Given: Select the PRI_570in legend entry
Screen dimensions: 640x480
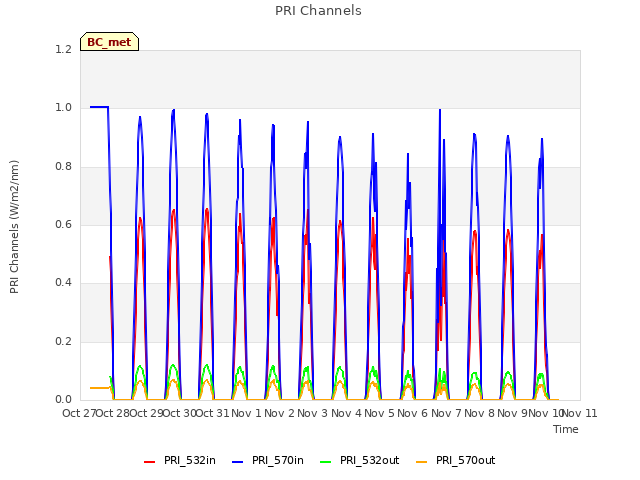Looking at the screenshot, I should tap(268, 461).
